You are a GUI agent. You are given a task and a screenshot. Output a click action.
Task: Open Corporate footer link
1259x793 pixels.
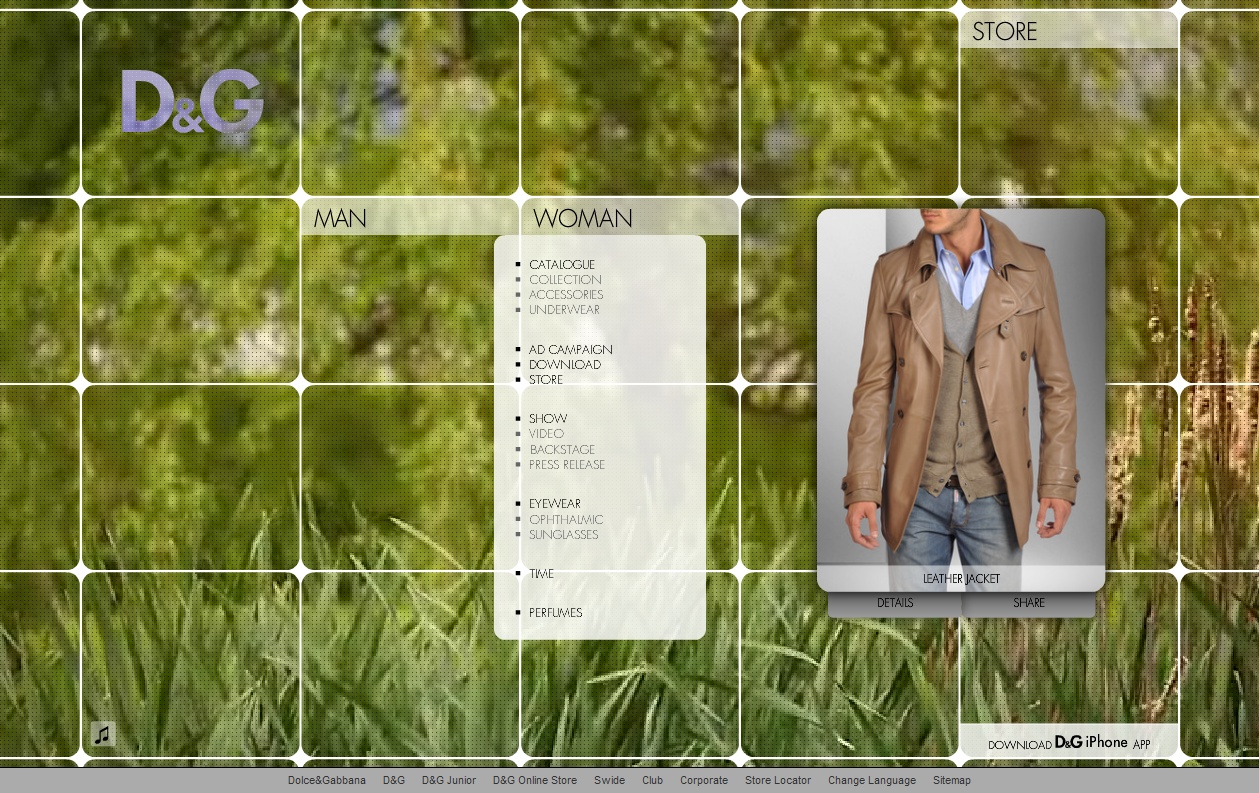704,781
